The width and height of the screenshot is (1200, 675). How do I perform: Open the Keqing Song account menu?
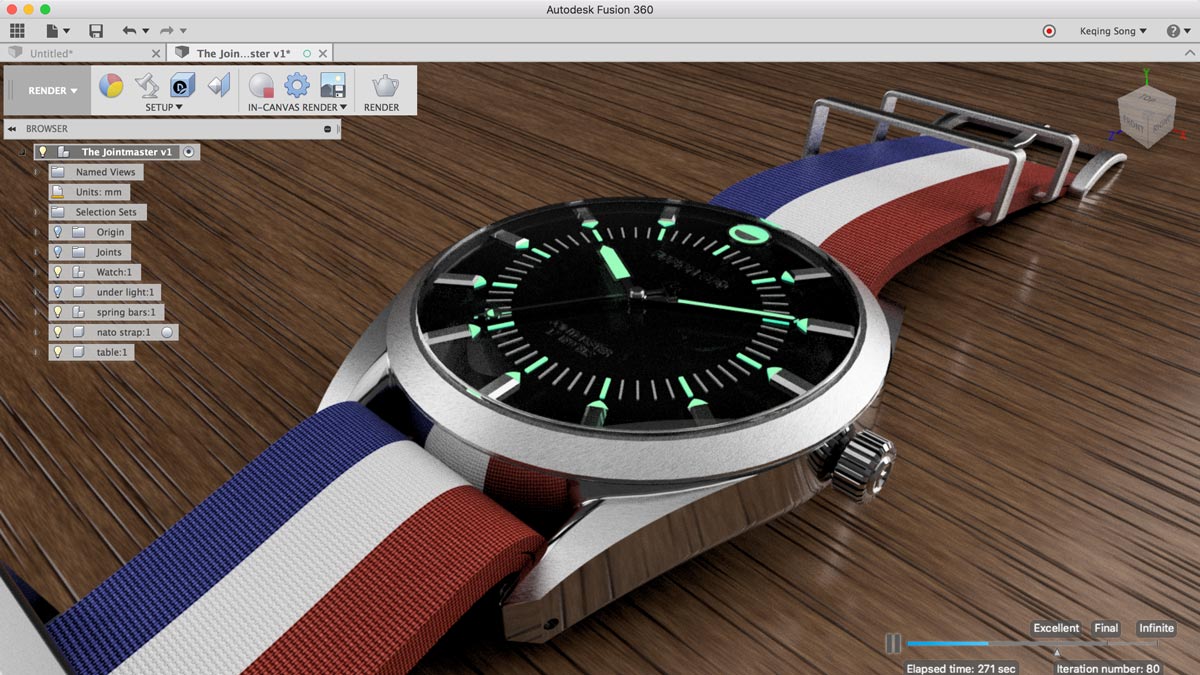tap(1112, 31)
